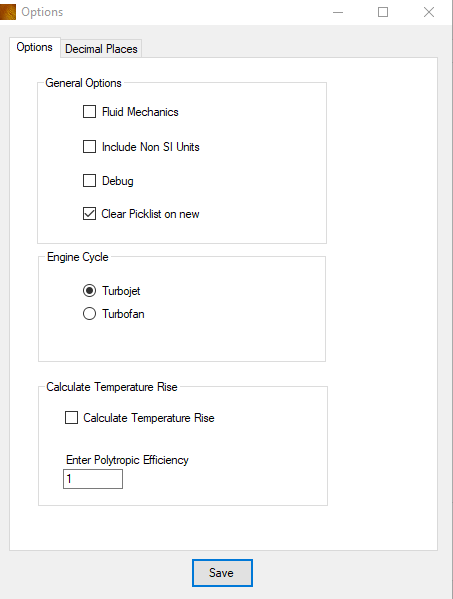Screen dimensions: 453x599
Task: Click the Clear Picklist on new label
Action: pyautogui.click(x=150, y=214)
